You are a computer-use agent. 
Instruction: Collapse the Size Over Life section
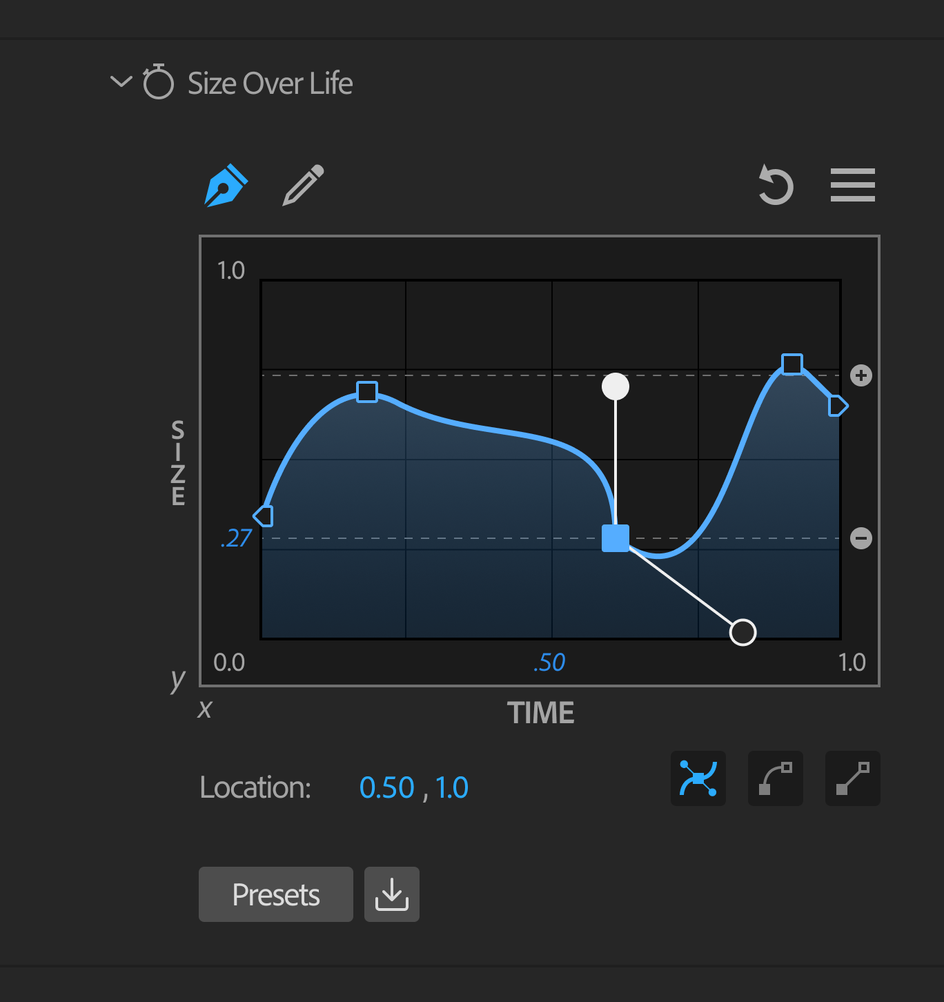tap(121, 82)
